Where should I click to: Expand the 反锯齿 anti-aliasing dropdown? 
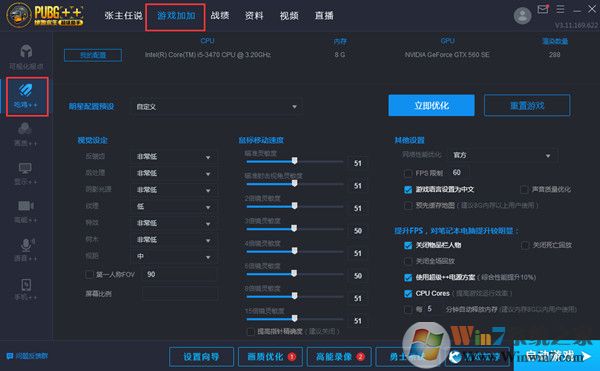174,157
